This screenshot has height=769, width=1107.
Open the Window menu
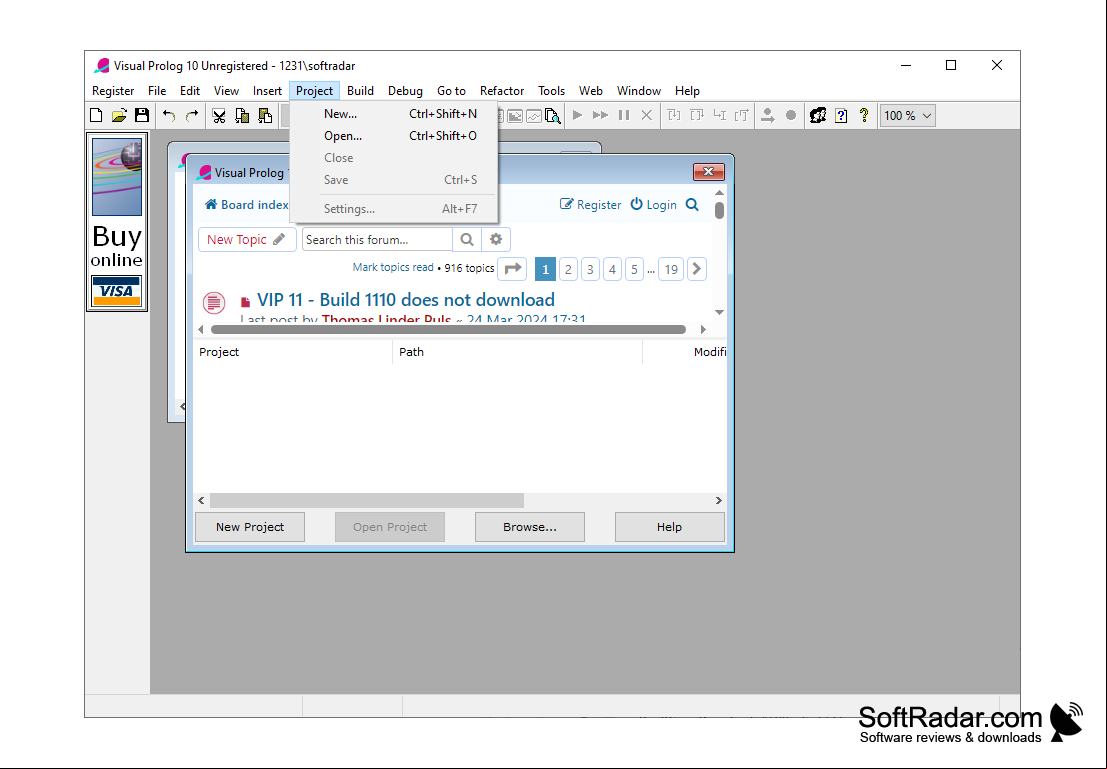639,90
